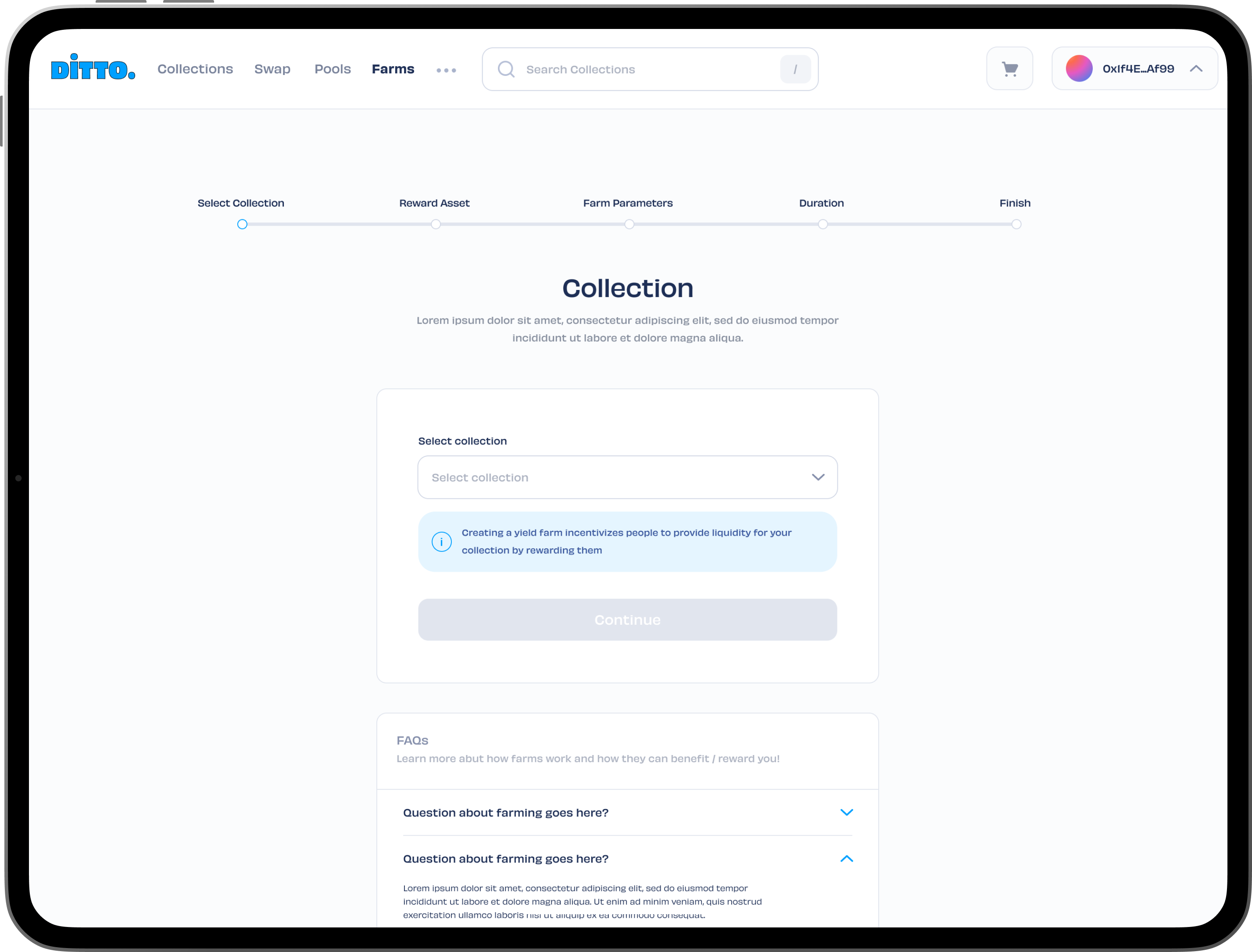Open the Swap page
This screenshot has width=1252, height=952.
coord(272,68)
